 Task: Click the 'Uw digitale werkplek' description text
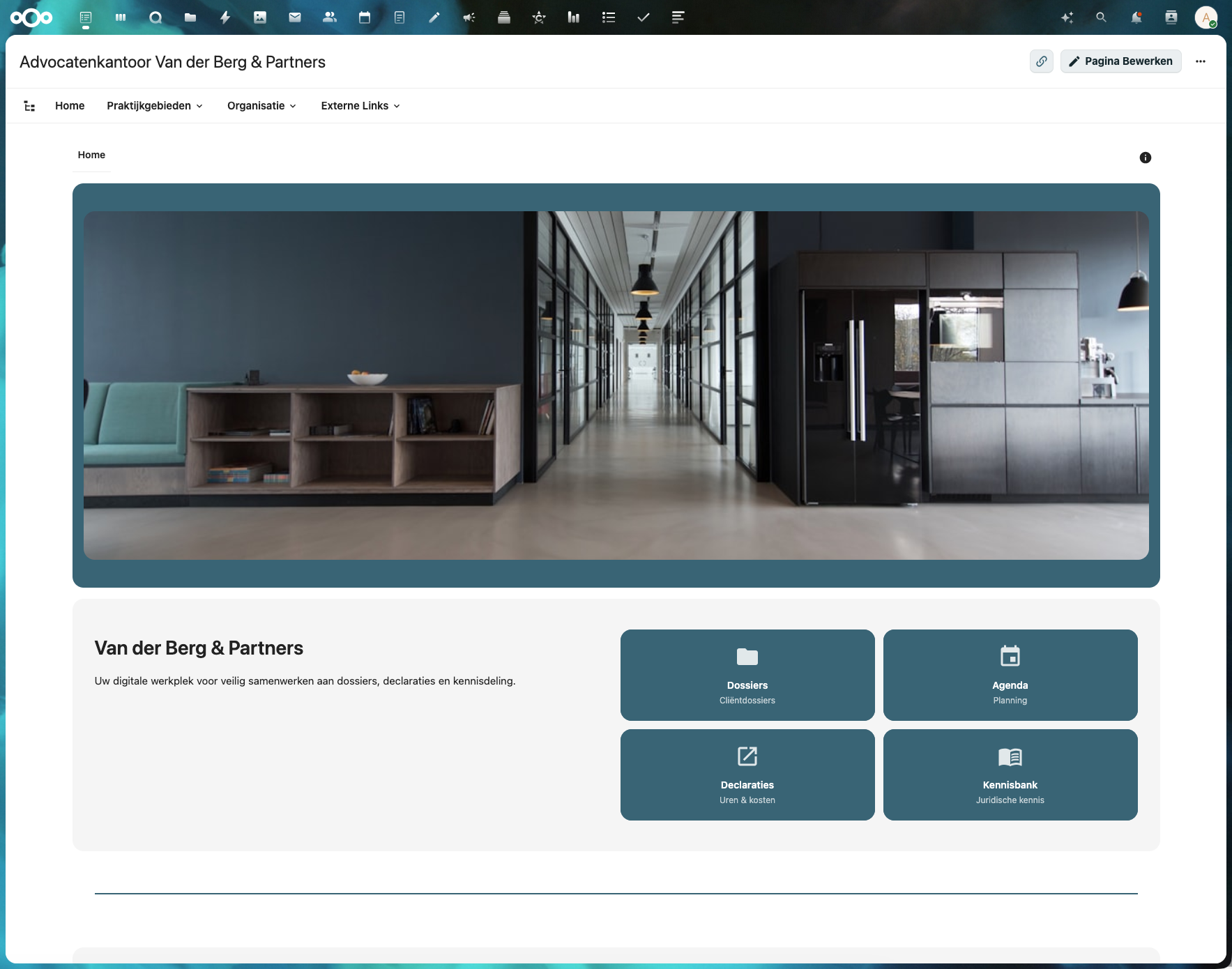click(x=305, y=681)
